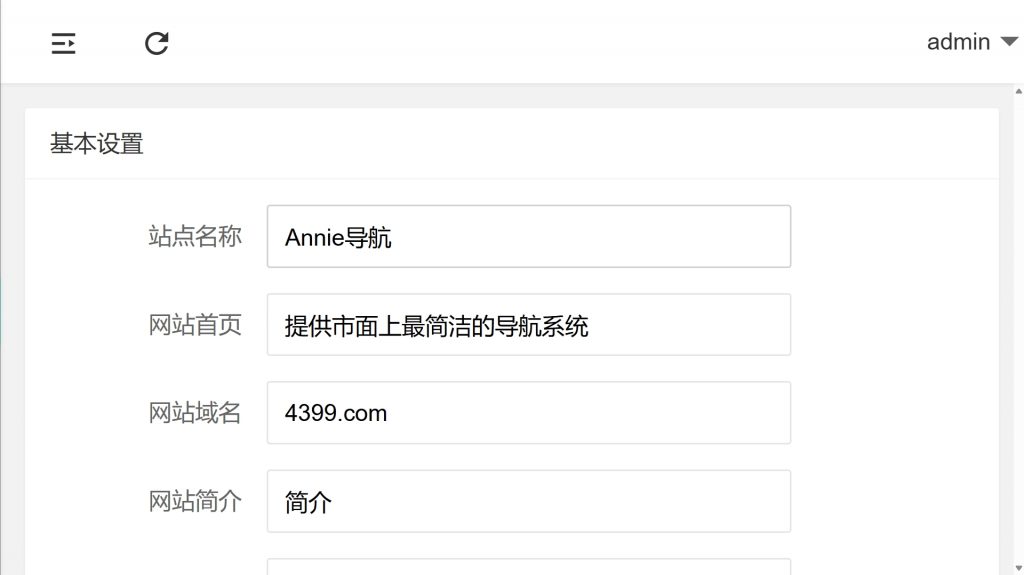Click into the 网站域名 field showing 4399.com

tap(529, 413)
